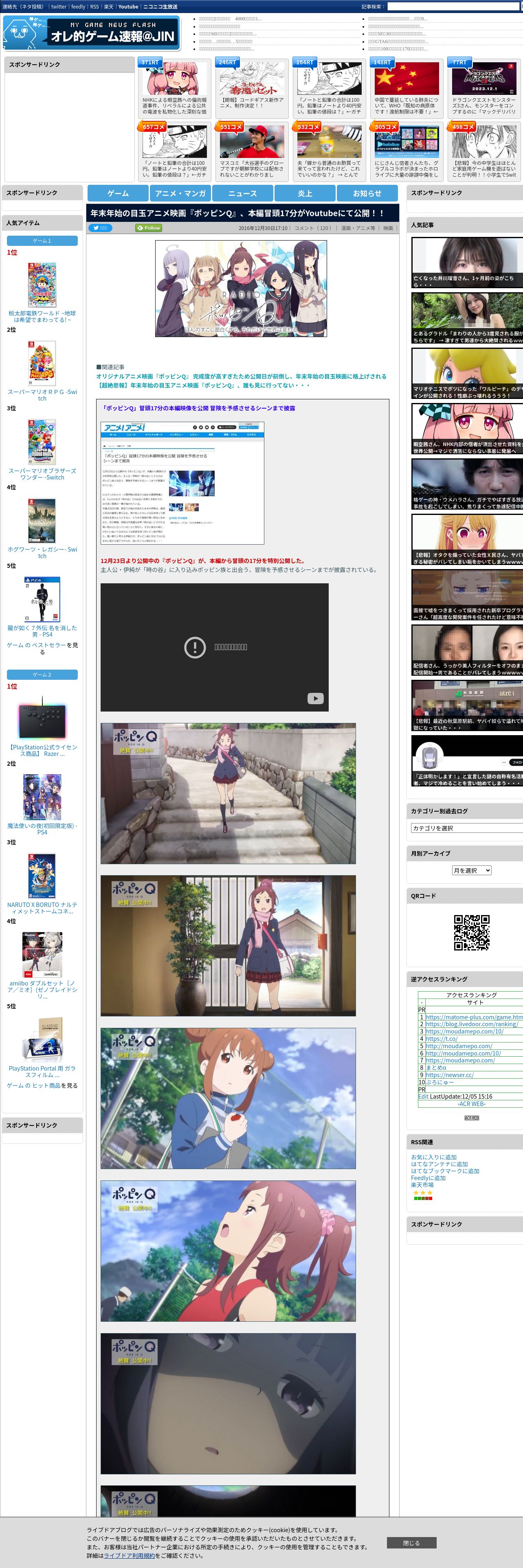Image resolution: width=523 pixels, height=1568 pixels.
Task: Click the unavailable-video exclamation icon
Action: 195,647
